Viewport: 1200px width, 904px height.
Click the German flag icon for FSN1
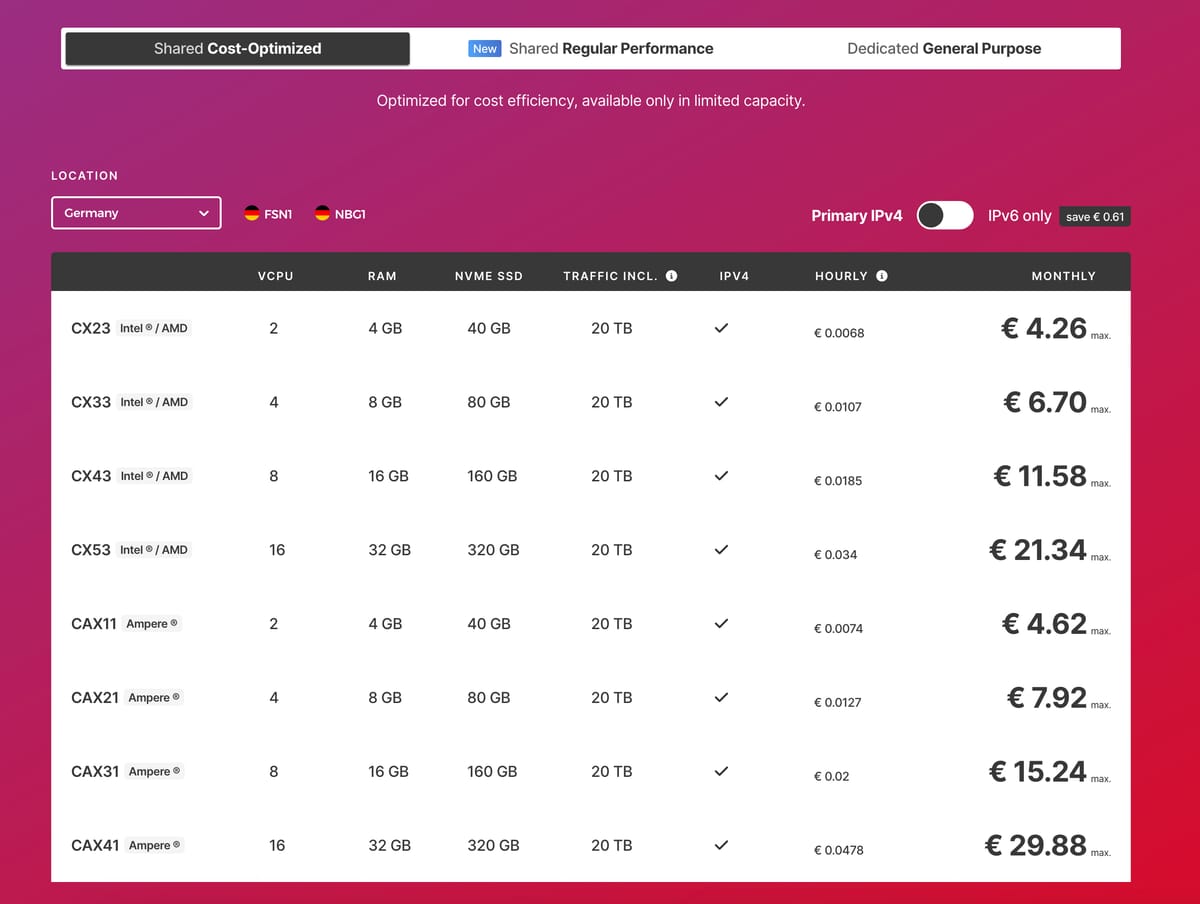252,213
